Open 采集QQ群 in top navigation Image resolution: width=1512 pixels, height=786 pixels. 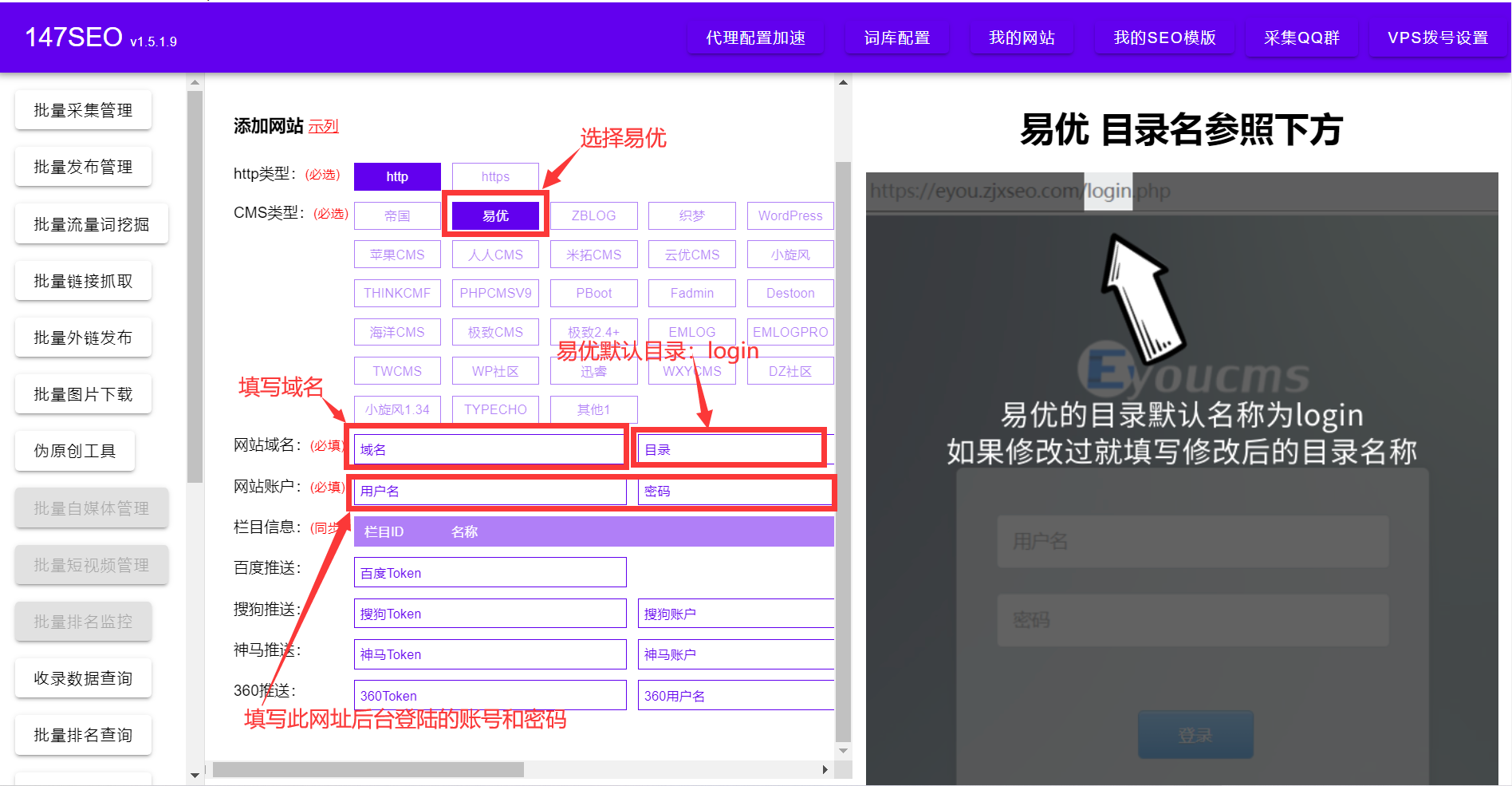click(1301, 38)
